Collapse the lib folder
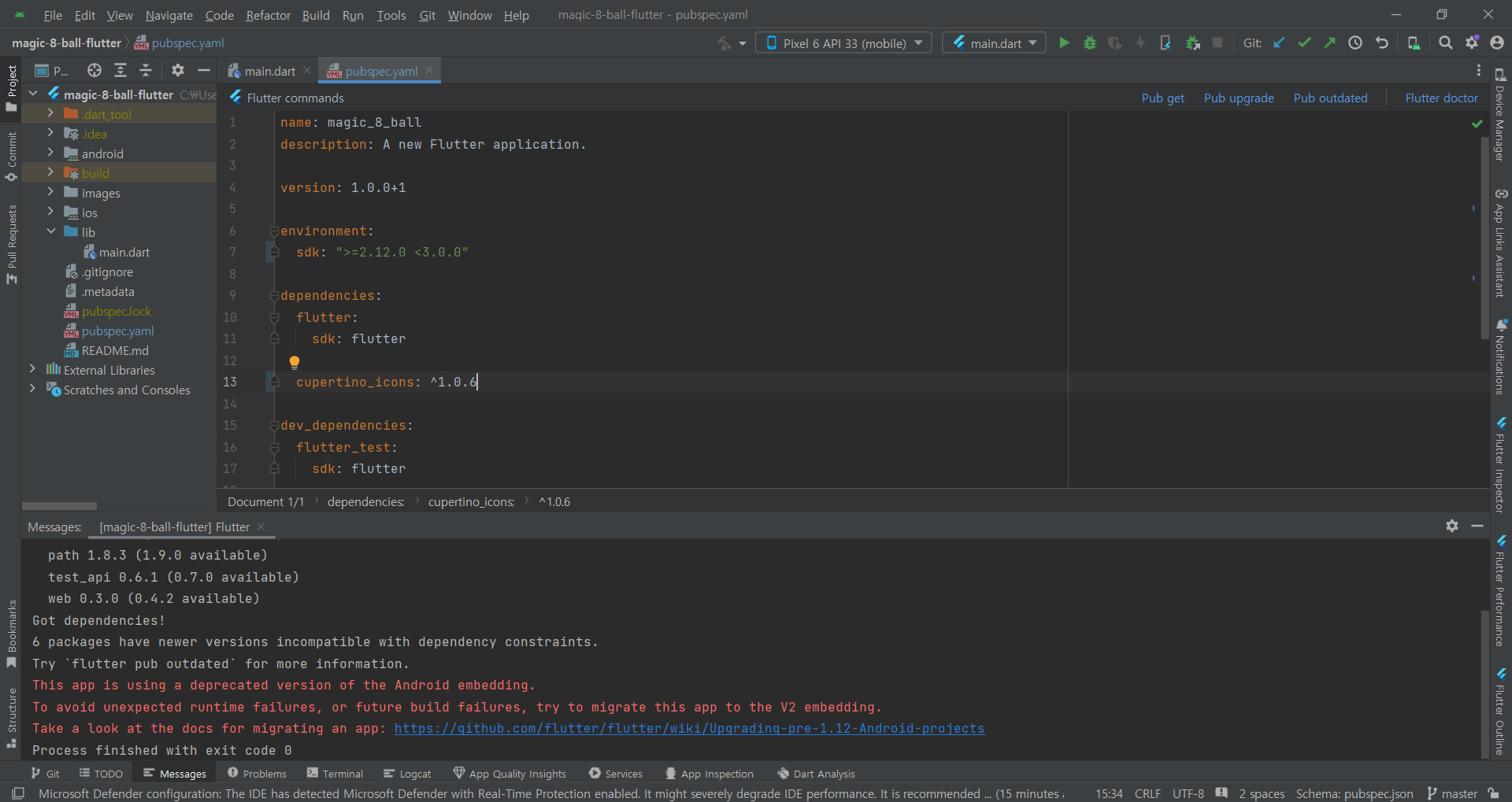This screenshot has width=1512, height=802. 50,231
